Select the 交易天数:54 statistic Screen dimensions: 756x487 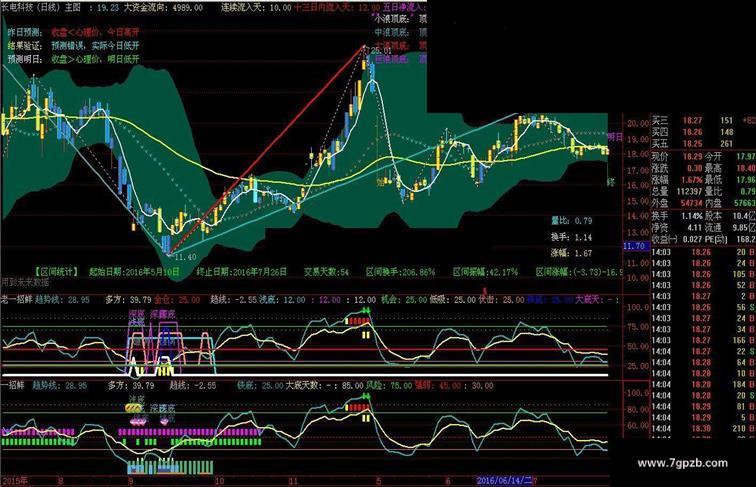pos(326,272)
